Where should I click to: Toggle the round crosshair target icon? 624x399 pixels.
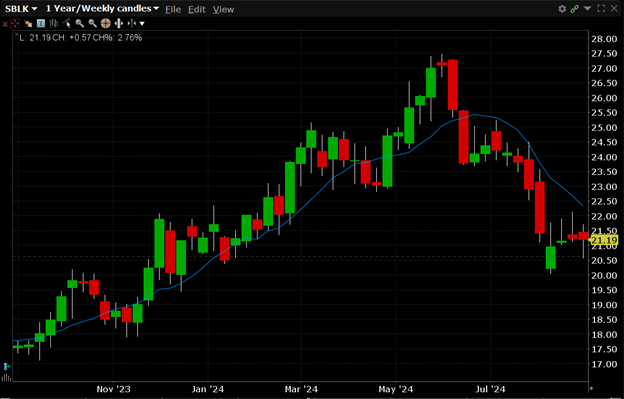105,23
